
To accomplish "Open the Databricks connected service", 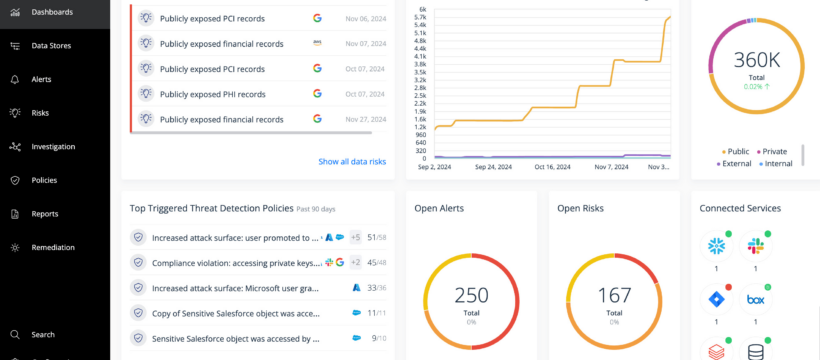I will pyautogui.click(x=716, y=350).
